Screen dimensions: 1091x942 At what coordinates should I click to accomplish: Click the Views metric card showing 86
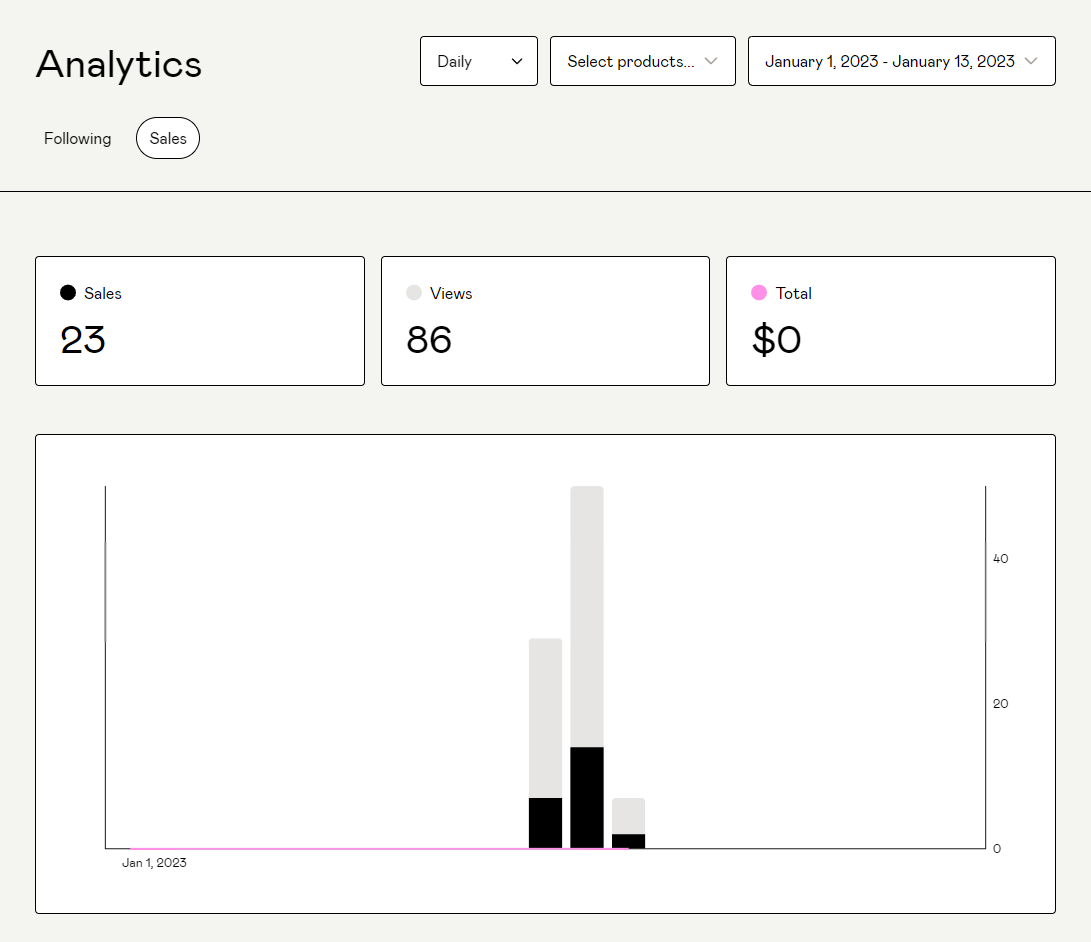point(545,320)
